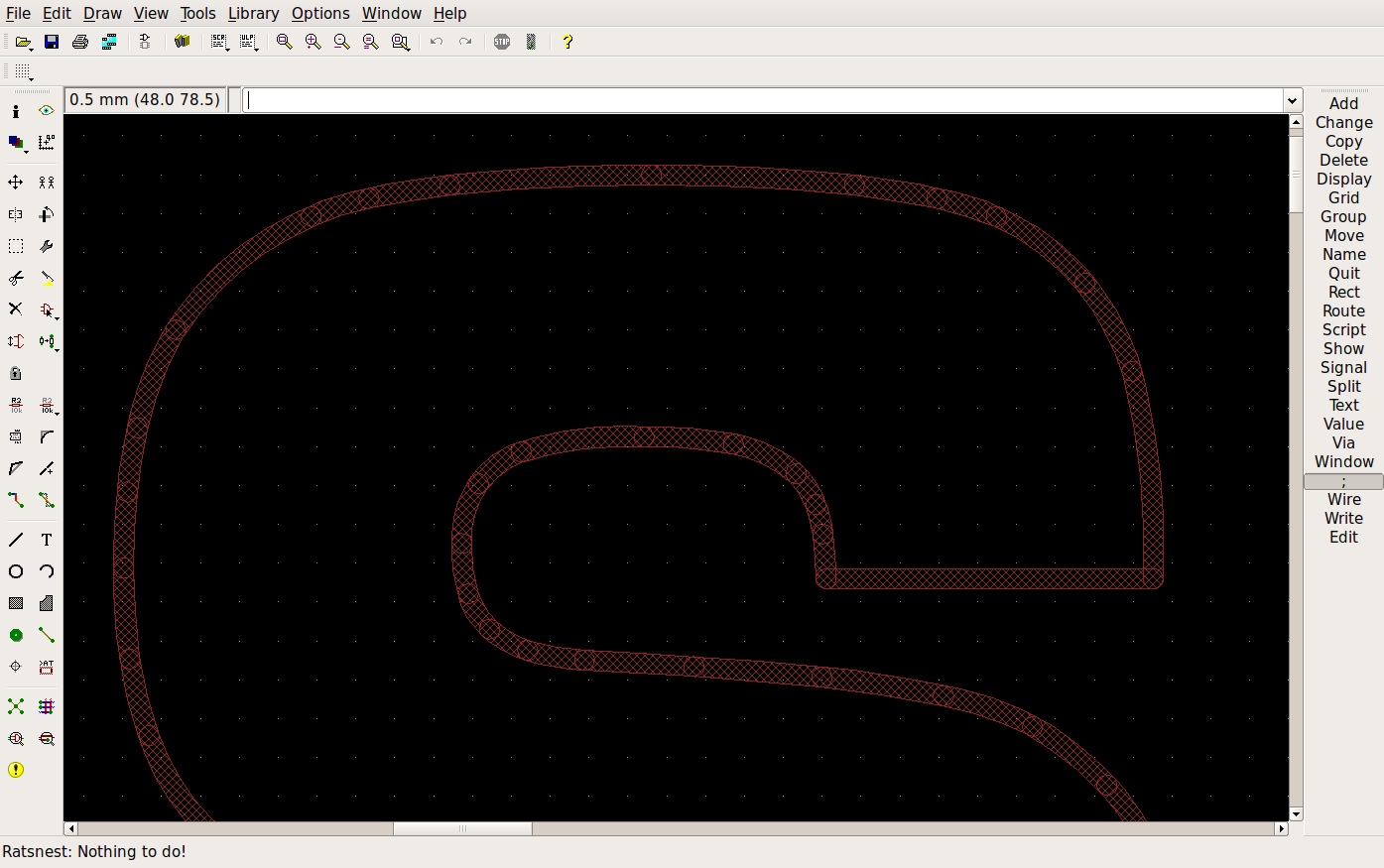The height and width of the screenshot is (868, 1384).
Task: Open the library books icon in toolbar
Action: (x=182, y=42)
